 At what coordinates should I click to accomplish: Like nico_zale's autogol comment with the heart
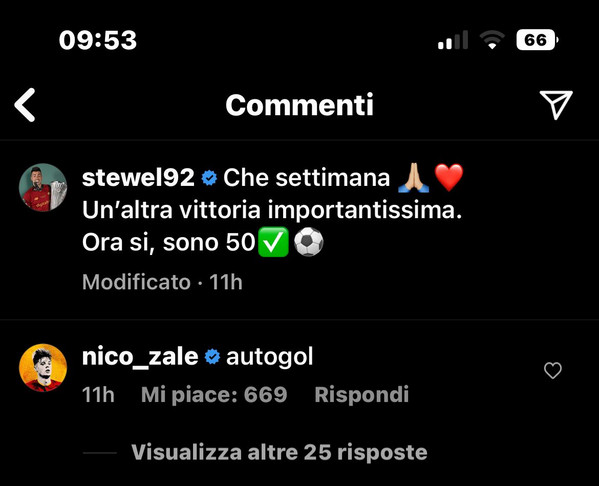click(x=553, y=370)
